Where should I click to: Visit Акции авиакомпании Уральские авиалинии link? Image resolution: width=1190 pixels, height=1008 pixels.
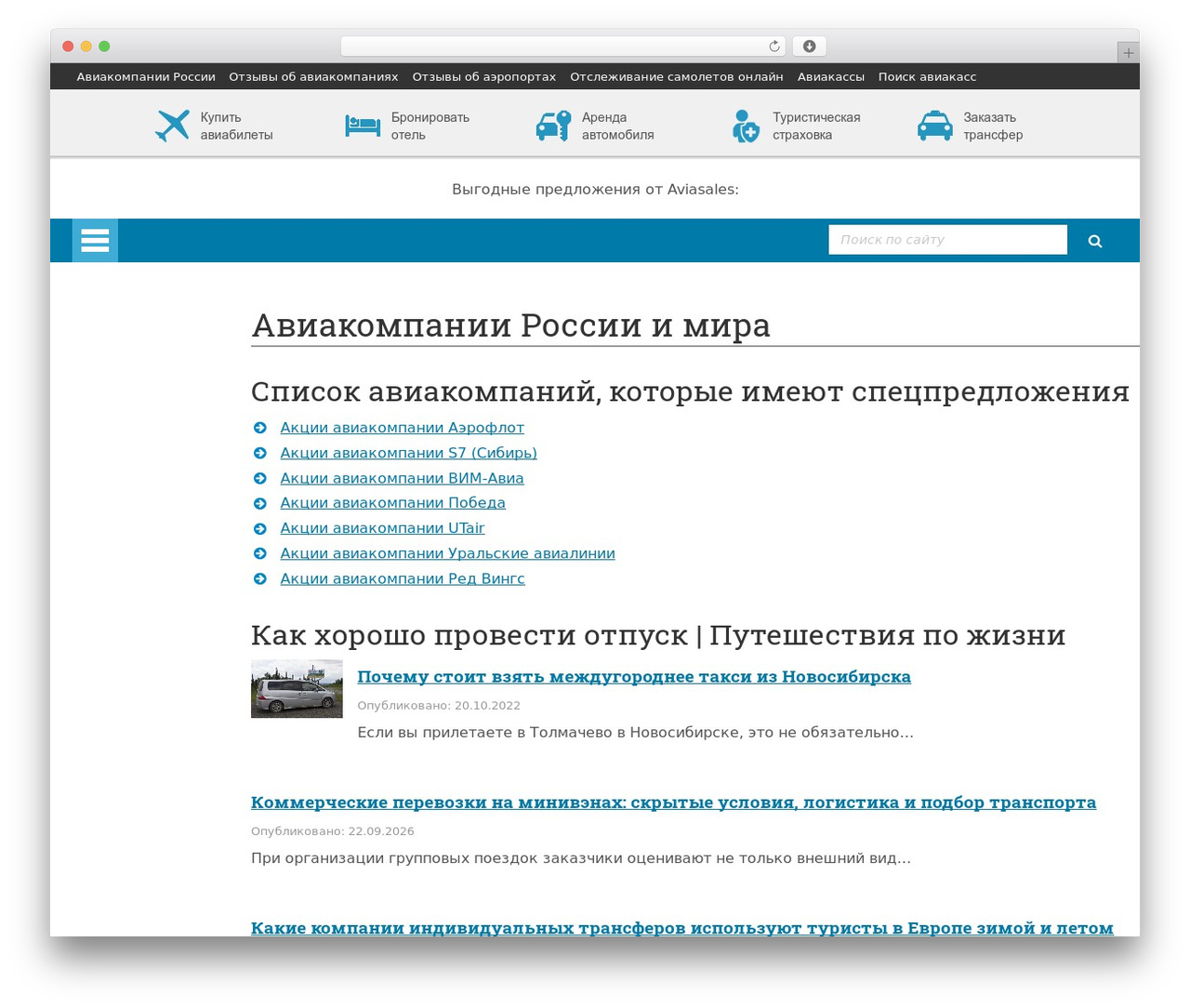(x=448, y=553)
